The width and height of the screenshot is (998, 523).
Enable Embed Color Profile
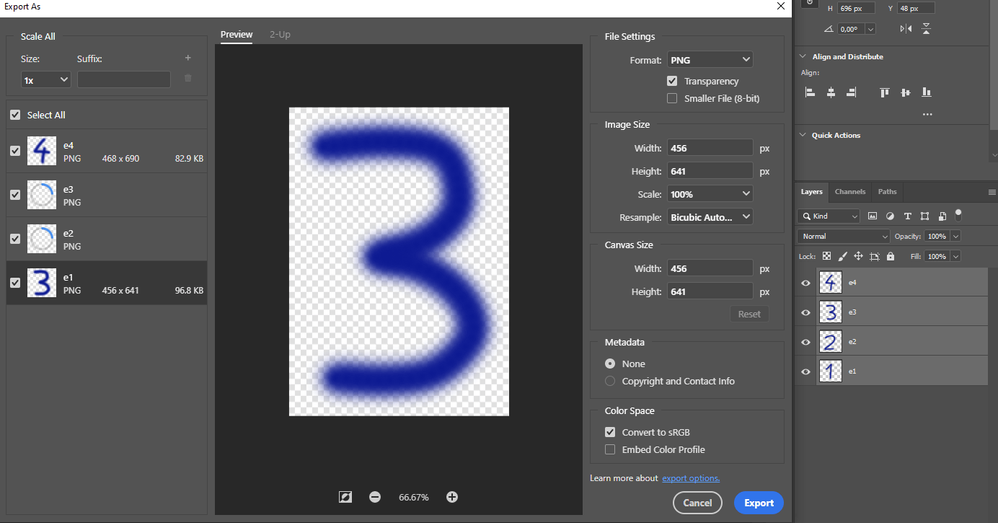[x=610, y=449]
